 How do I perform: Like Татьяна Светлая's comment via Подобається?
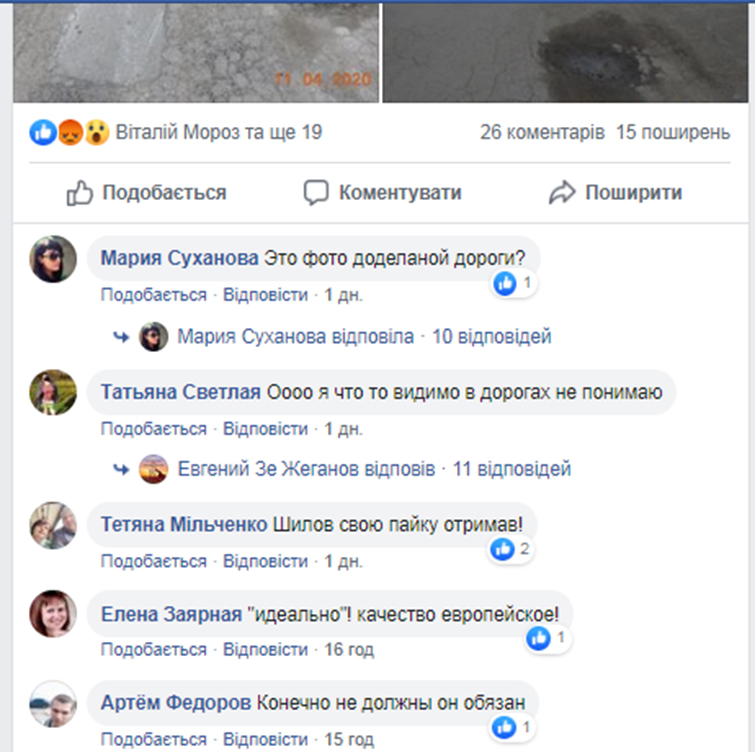(x=154, y=428)
